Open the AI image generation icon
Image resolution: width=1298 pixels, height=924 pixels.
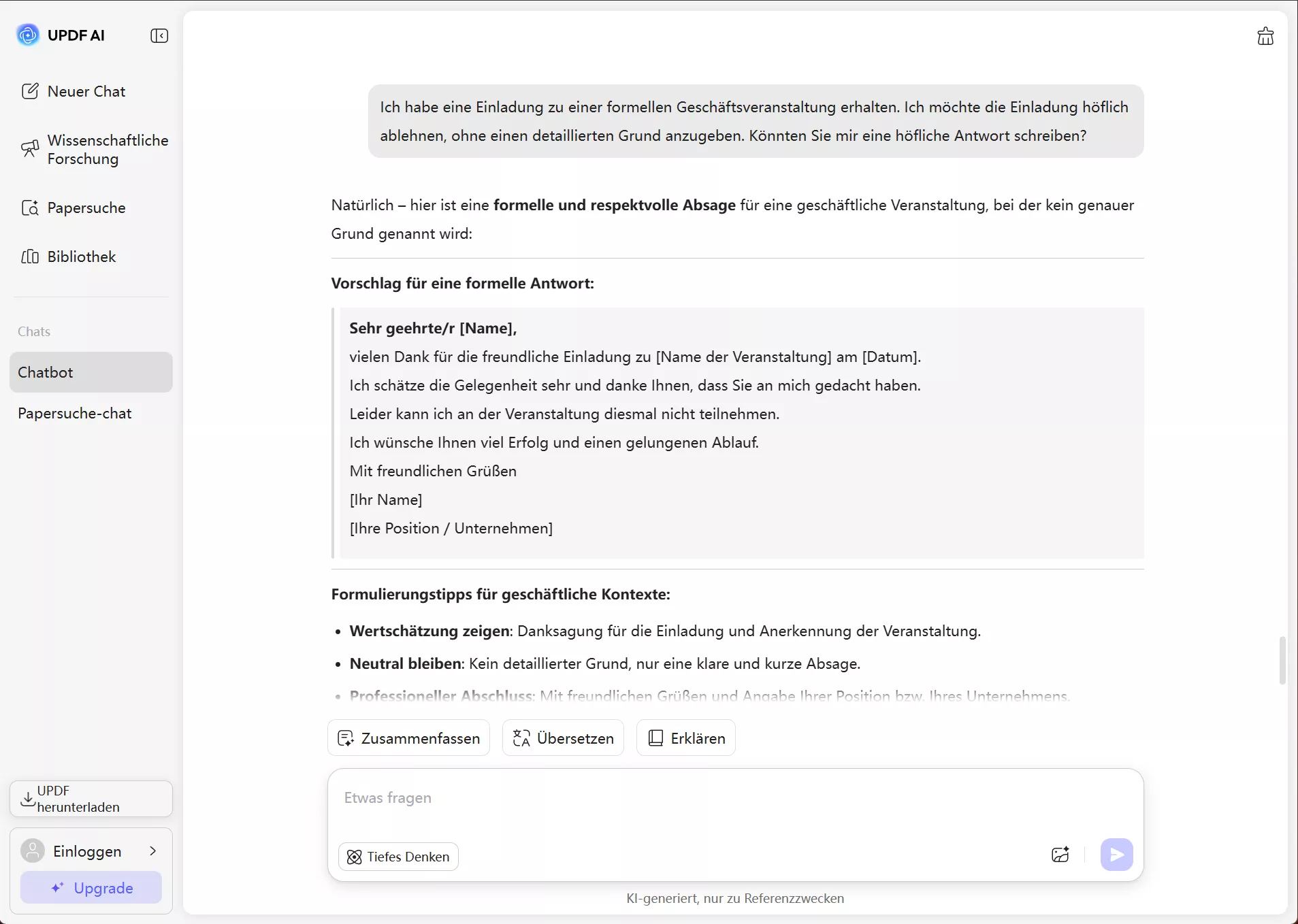pos(1060,855)
